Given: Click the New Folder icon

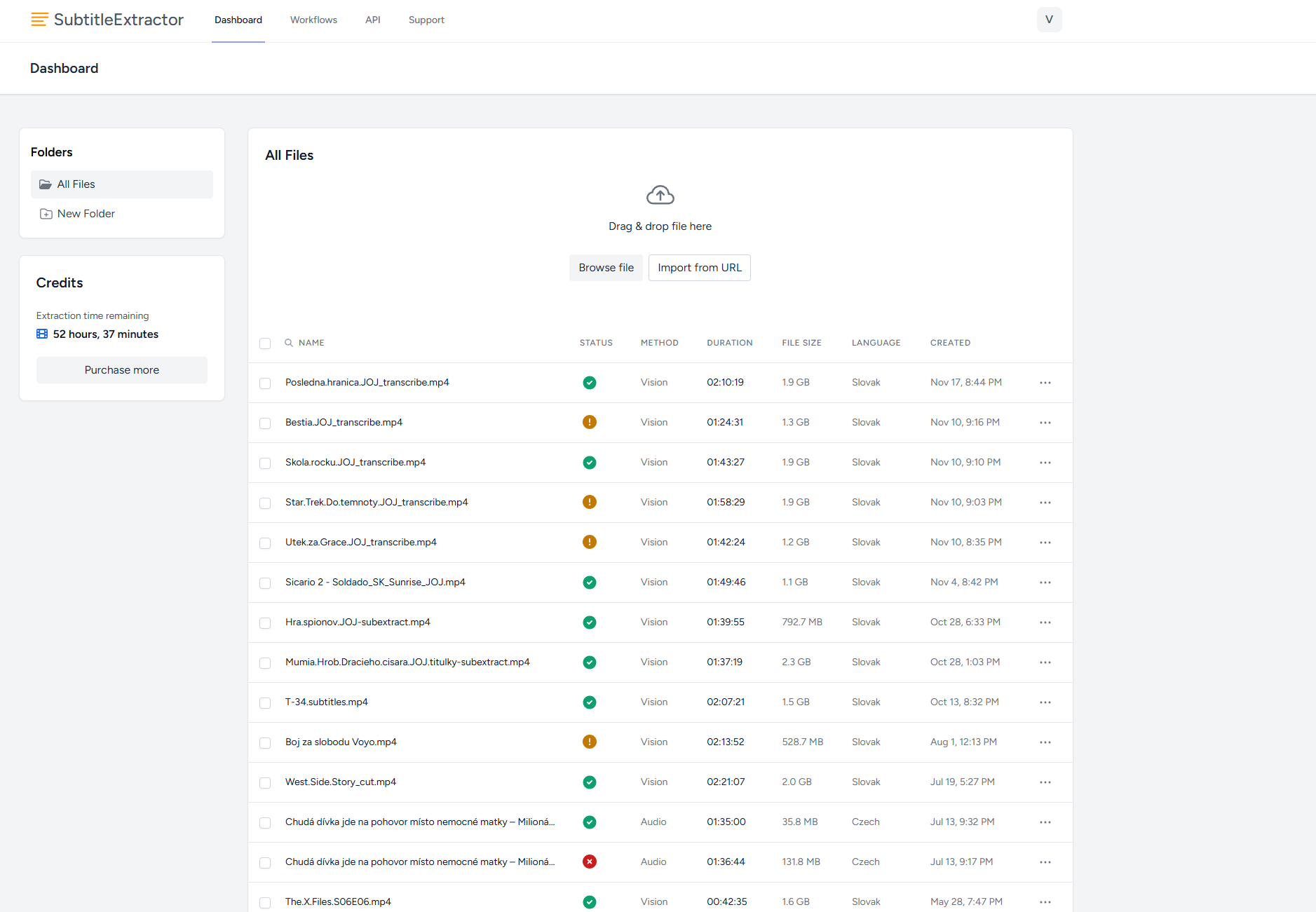Looking at the screenshot, I should coord(45,213).
